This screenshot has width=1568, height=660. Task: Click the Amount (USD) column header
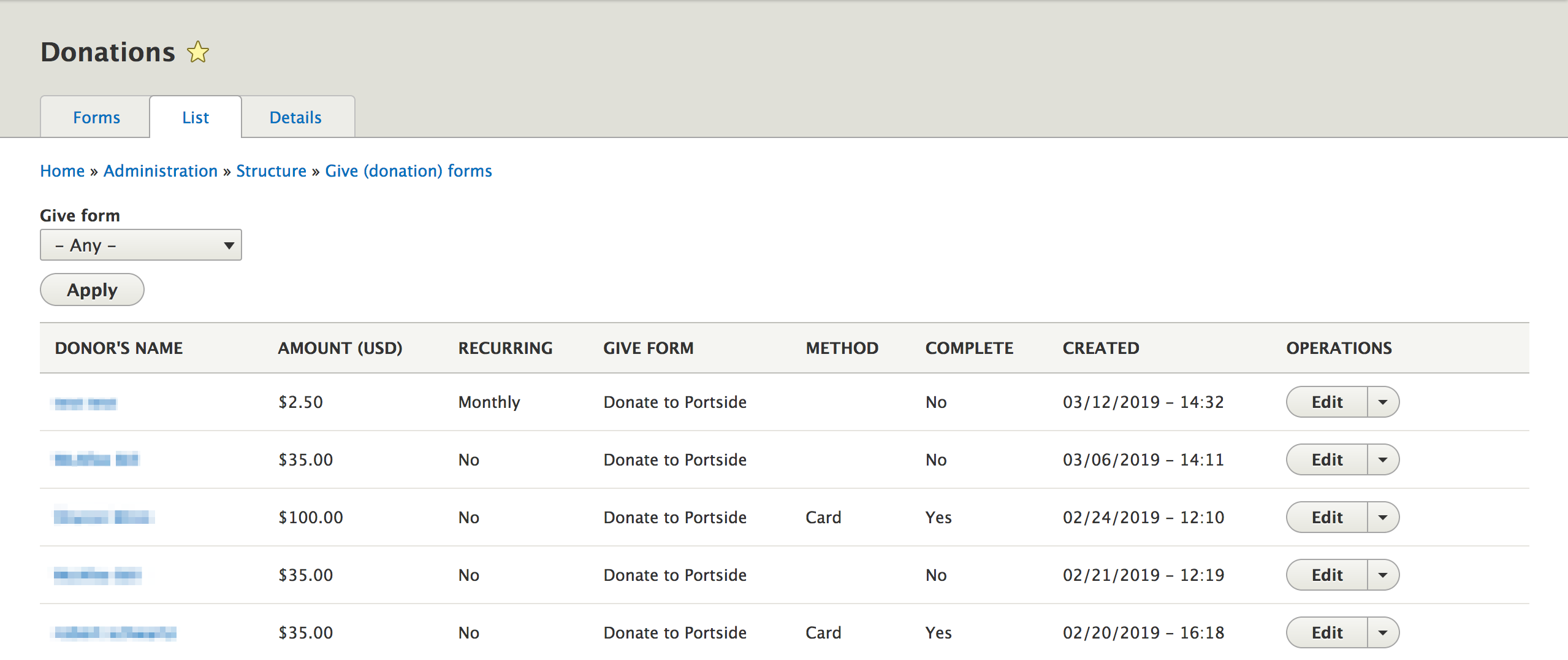click(x=340, y=348)
